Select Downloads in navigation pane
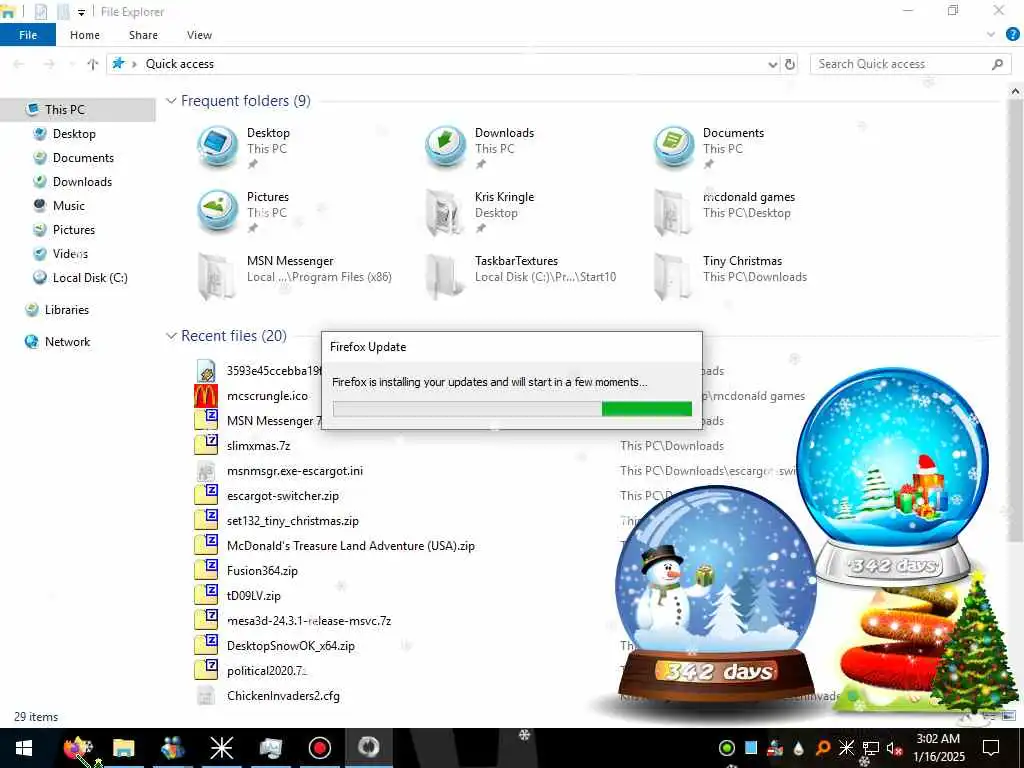This screenshot has height=768, width=1024. pos(82,182)
